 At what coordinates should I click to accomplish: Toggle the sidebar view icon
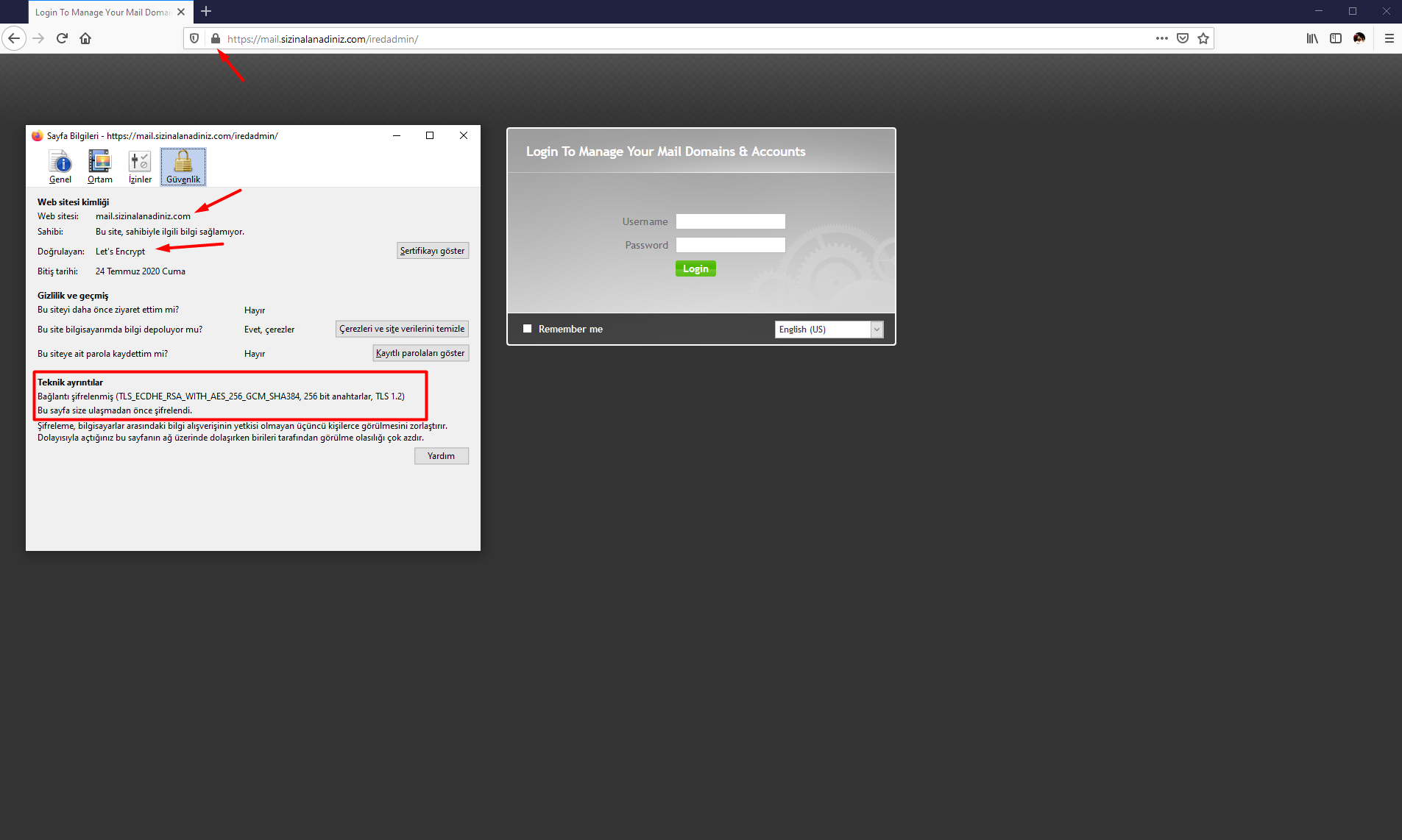1336,38
